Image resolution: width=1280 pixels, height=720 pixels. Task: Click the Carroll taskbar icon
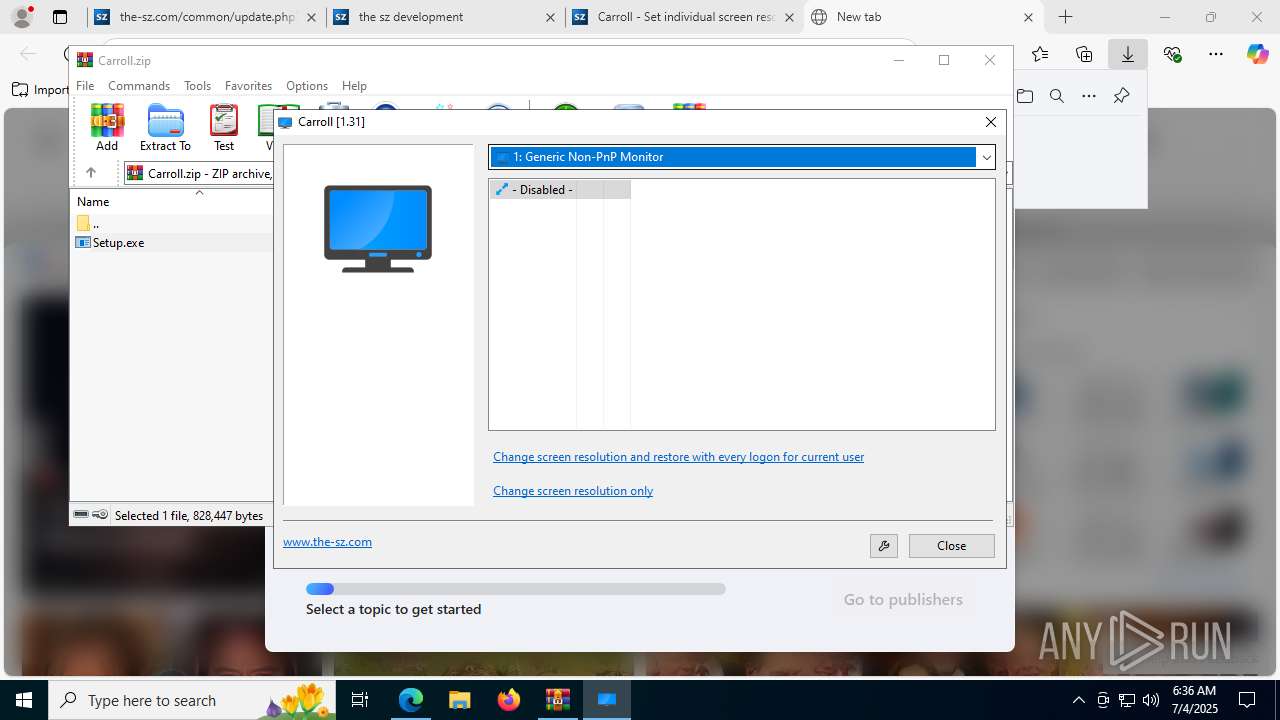tap(607, 700)
